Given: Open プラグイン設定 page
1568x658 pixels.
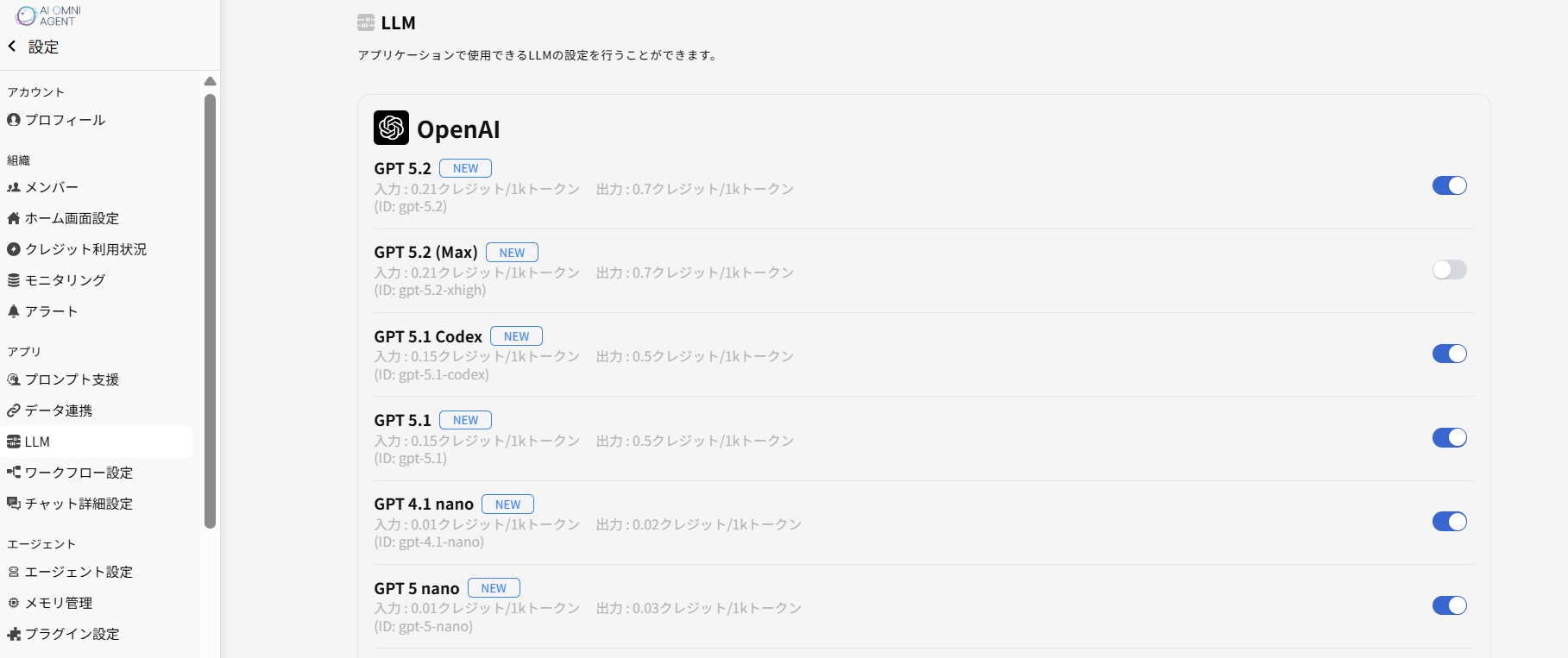Looking at the screenshot, I should tap(97, 634).
